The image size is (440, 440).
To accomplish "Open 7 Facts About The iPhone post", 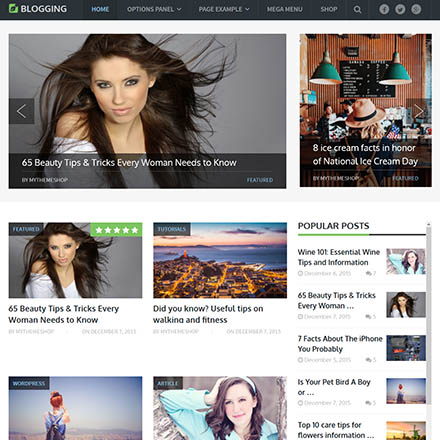I will pos(340,344).
